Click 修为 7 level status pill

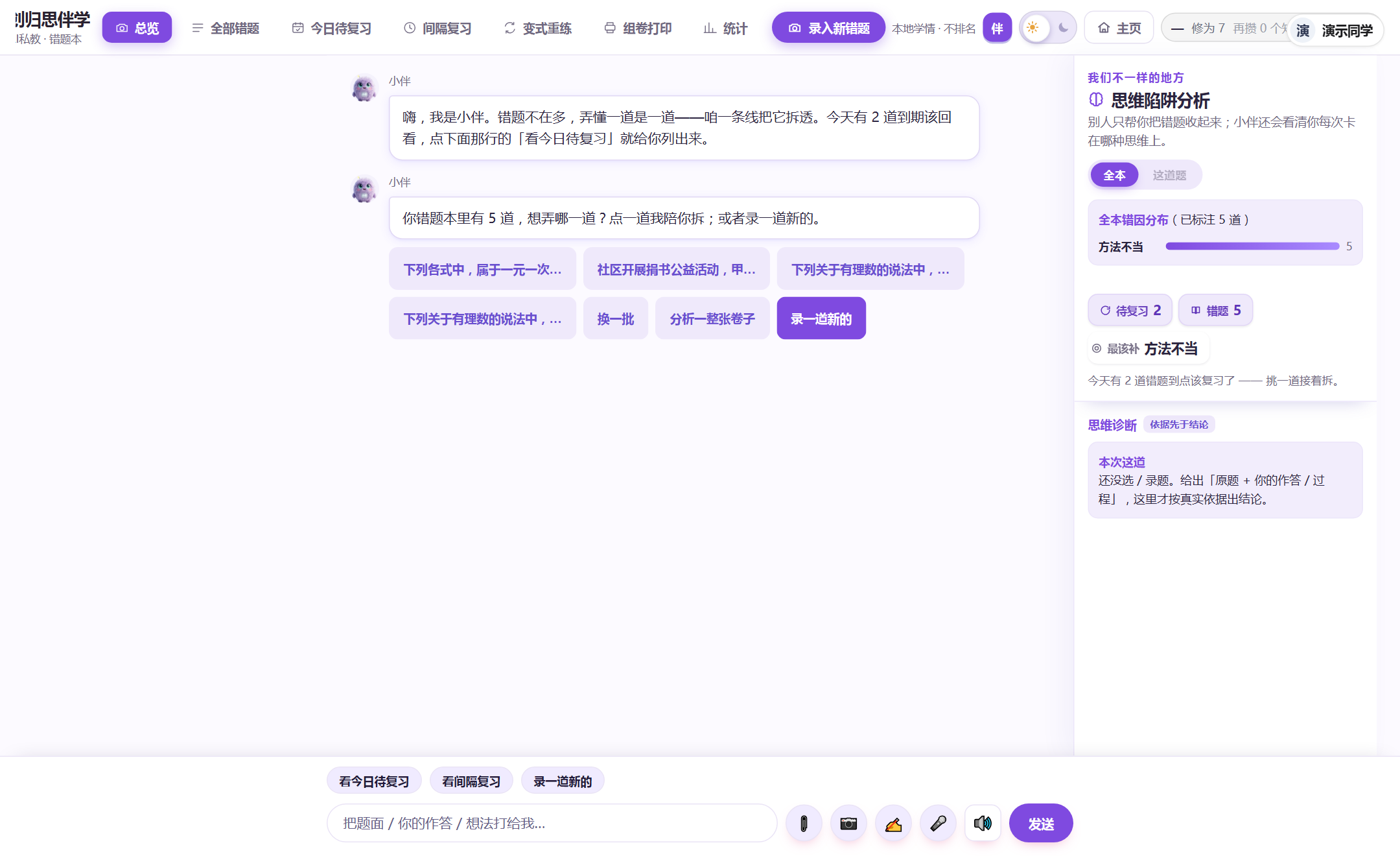pyautogui.click(x=1225, y=28)
